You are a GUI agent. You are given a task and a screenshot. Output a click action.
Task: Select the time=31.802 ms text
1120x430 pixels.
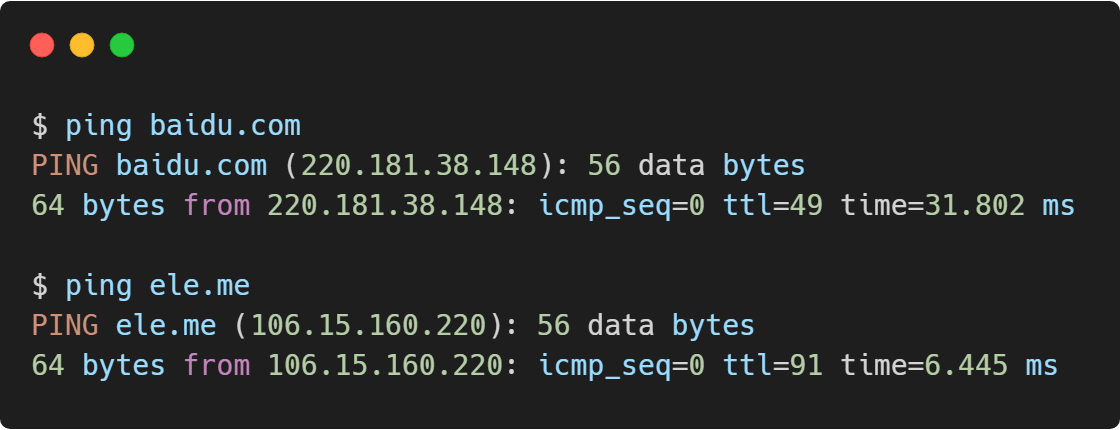(x=957, y=206)
